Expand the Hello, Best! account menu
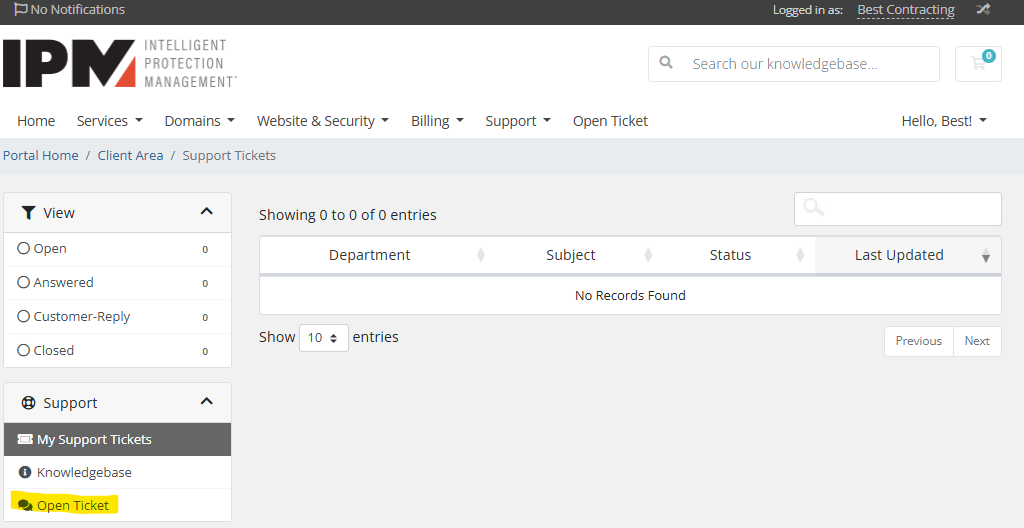The width and height of the screenshot is (1024, 528). (943, 121)
